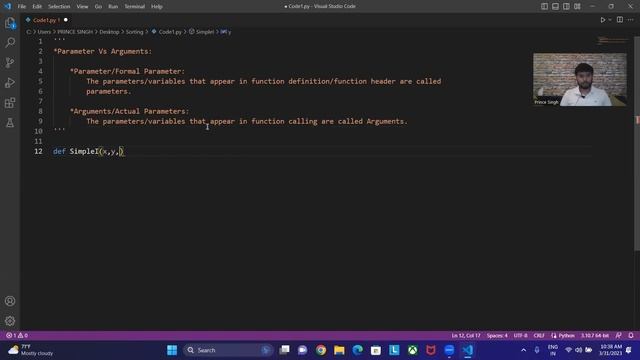Click the feedback icon in status bar
This screenshot has width=640, height=360.
point(619,336)
